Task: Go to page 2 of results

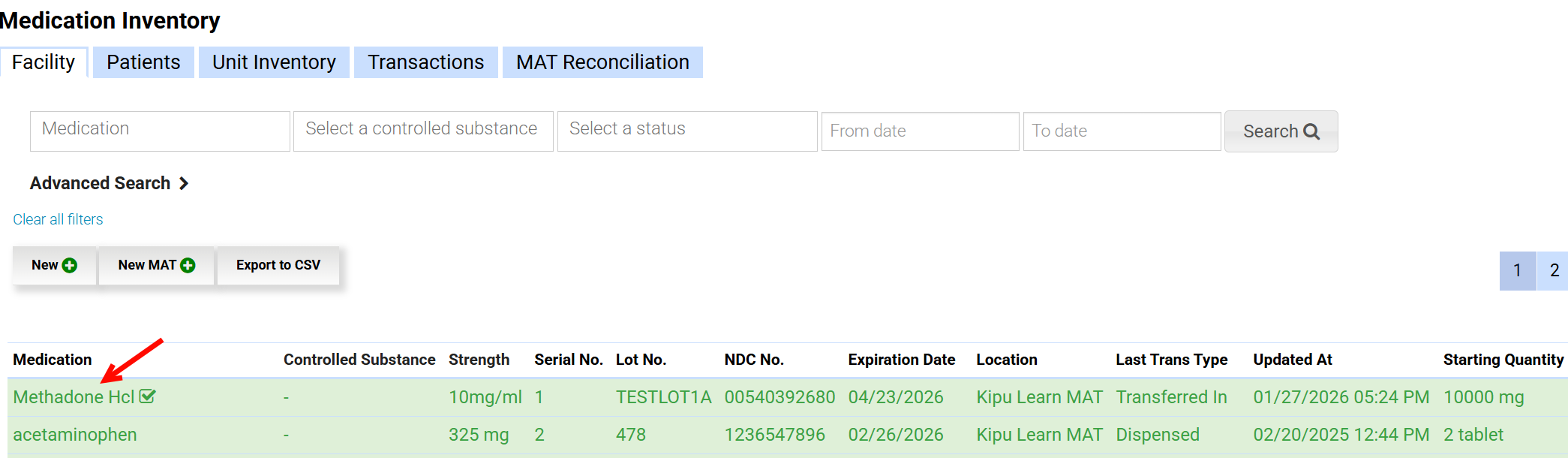Action: (x=1554, y=270)
